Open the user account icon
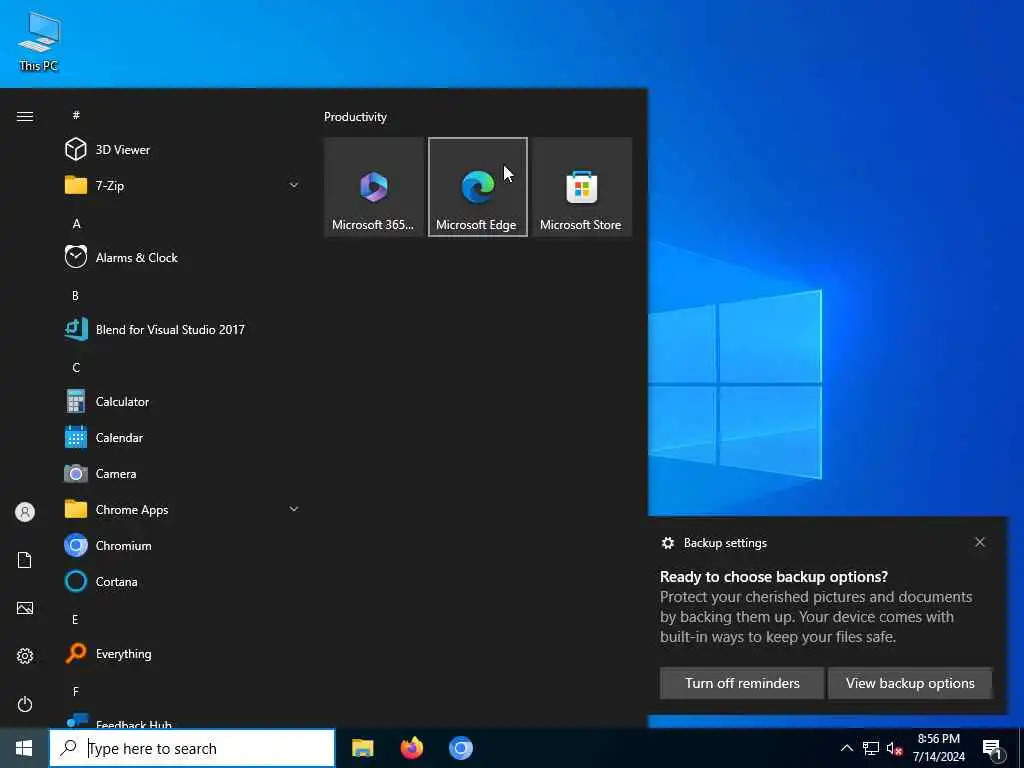 pos(25,512)
